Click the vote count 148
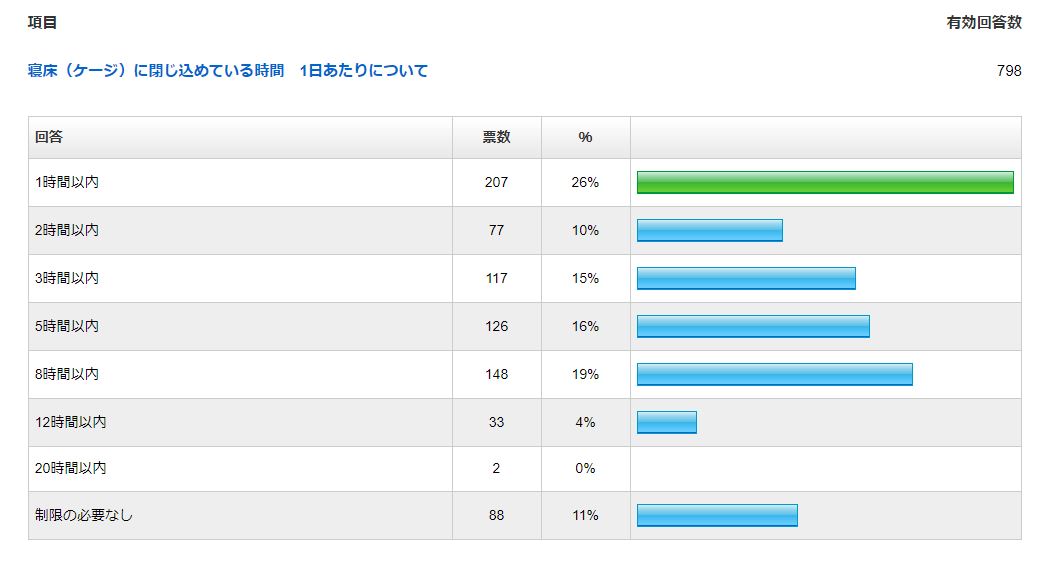This screenshot has width=1042, height=565. coord(496,374)
